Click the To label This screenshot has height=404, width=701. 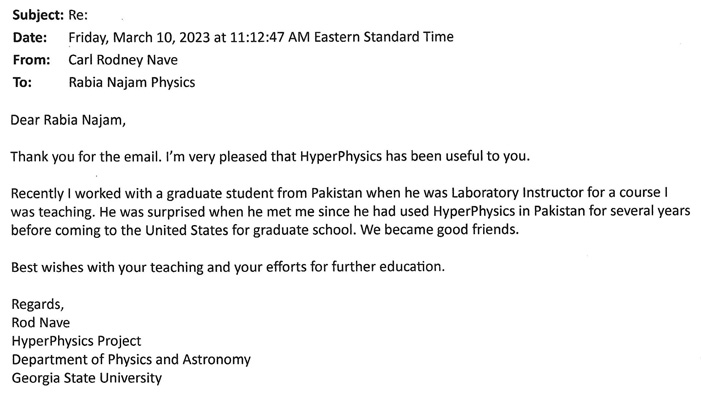coord(22,83)
